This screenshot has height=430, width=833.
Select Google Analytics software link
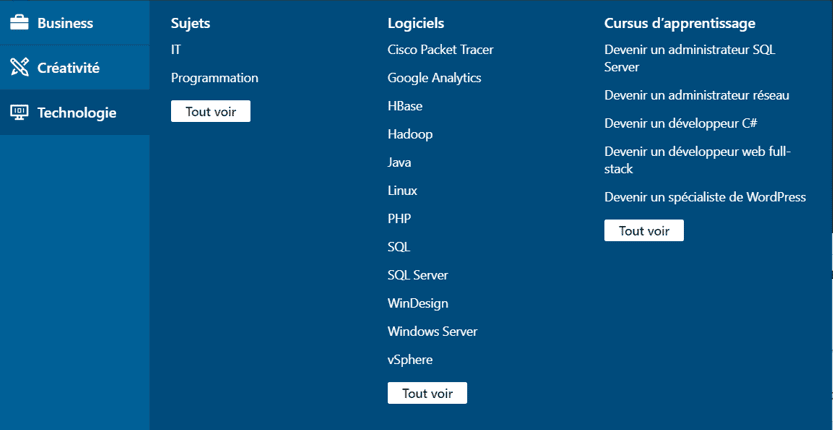click(x=434, y=78)
